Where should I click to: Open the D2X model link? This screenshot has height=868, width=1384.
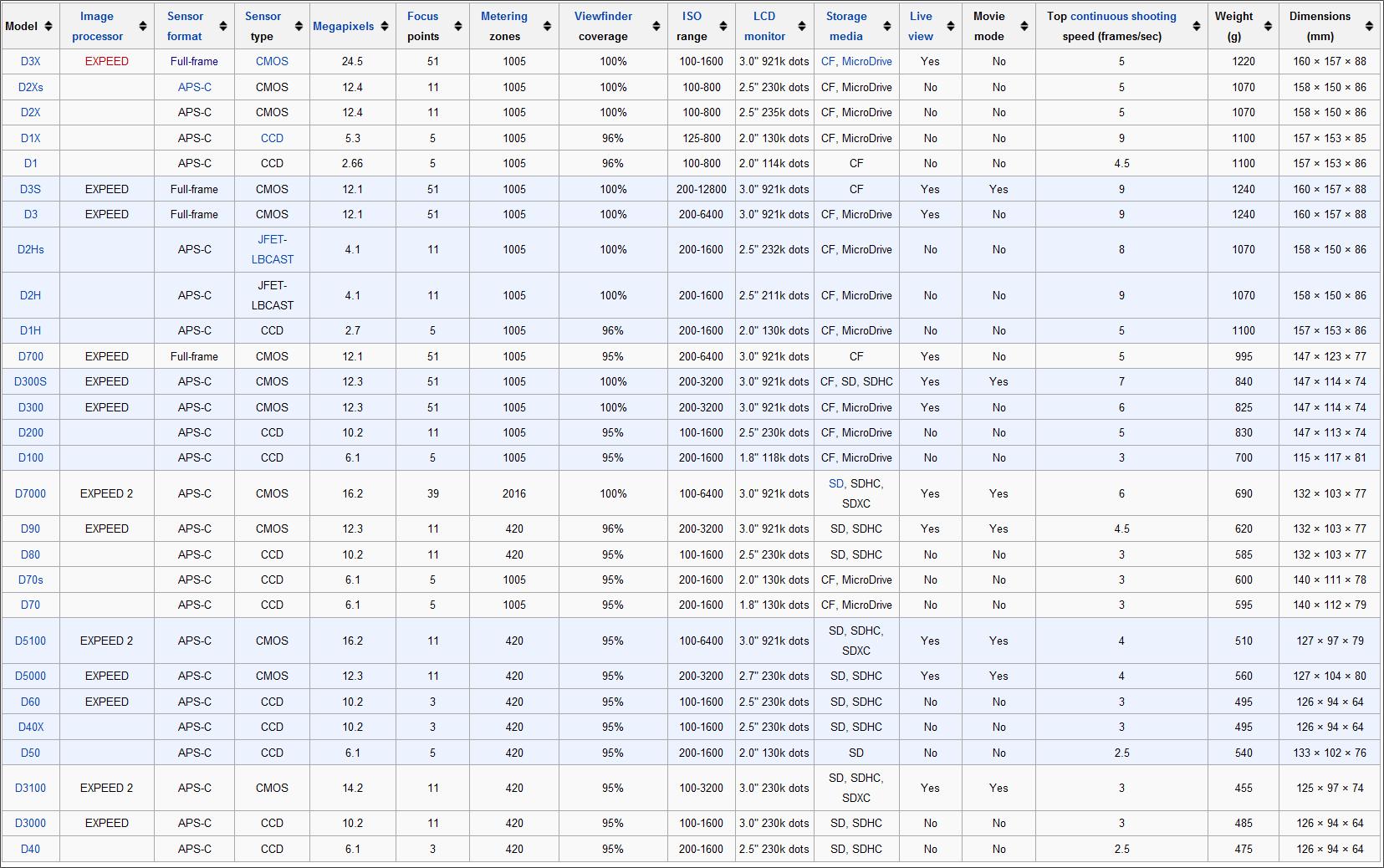[30, 112]
